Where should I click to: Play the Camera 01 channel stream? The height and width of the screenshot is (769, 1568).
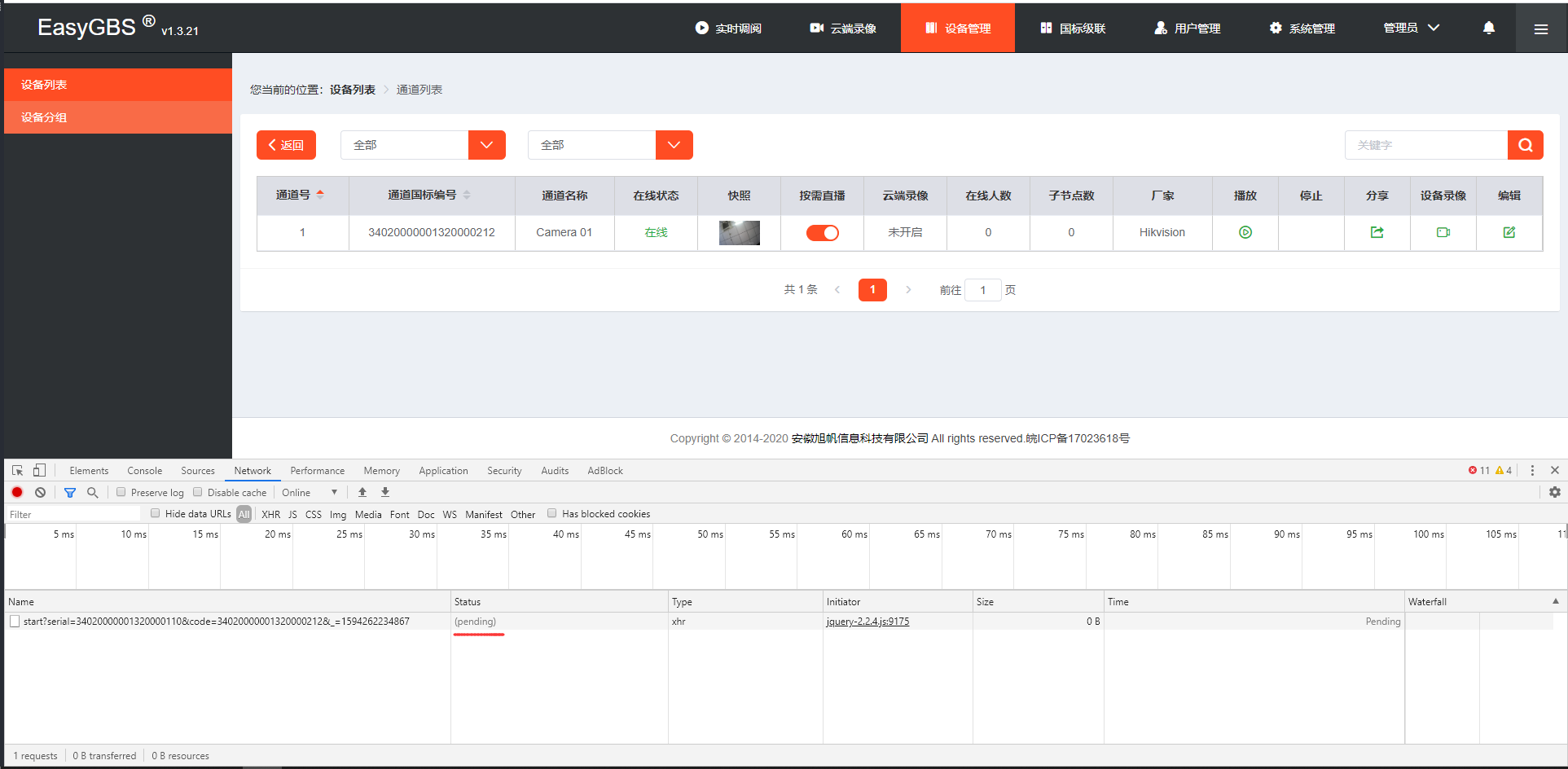coord(1245,232)
